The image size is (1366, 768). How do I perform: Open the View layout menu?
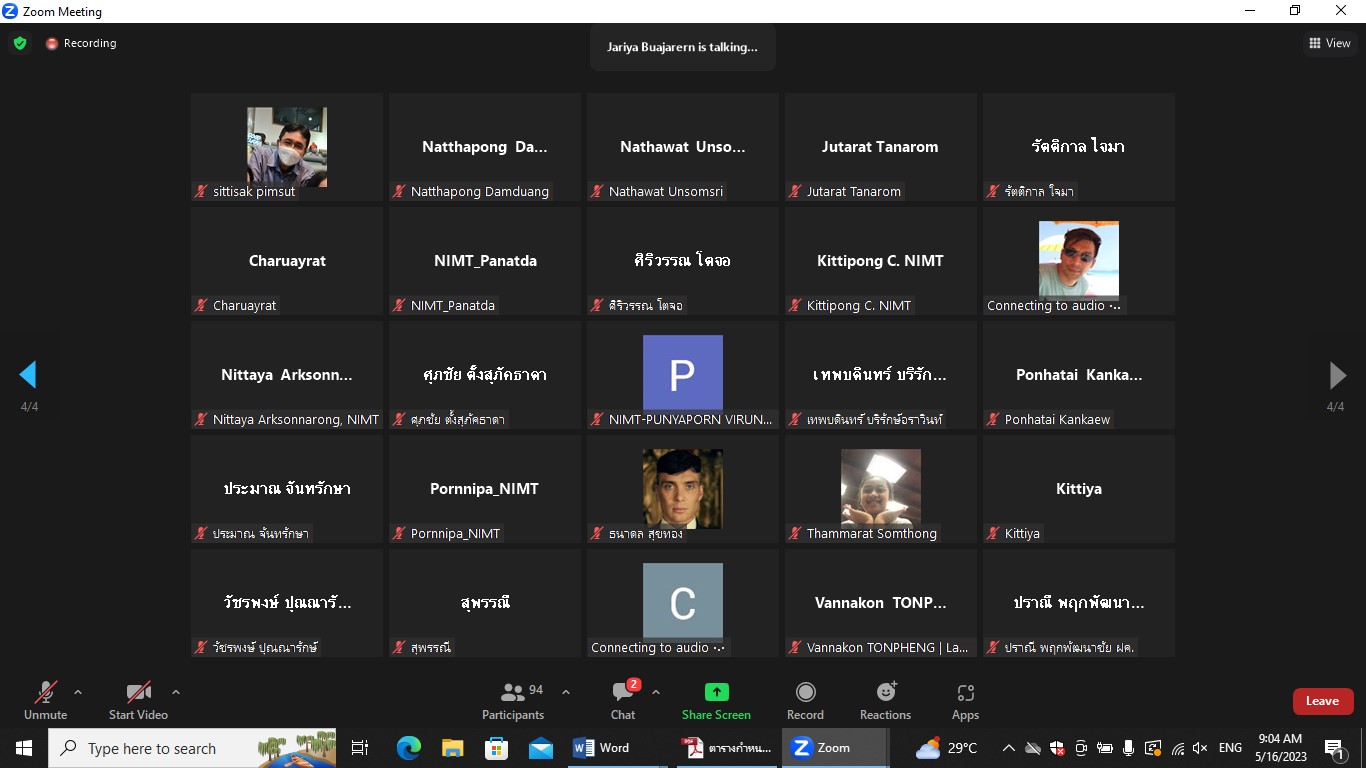[1329, 43]
